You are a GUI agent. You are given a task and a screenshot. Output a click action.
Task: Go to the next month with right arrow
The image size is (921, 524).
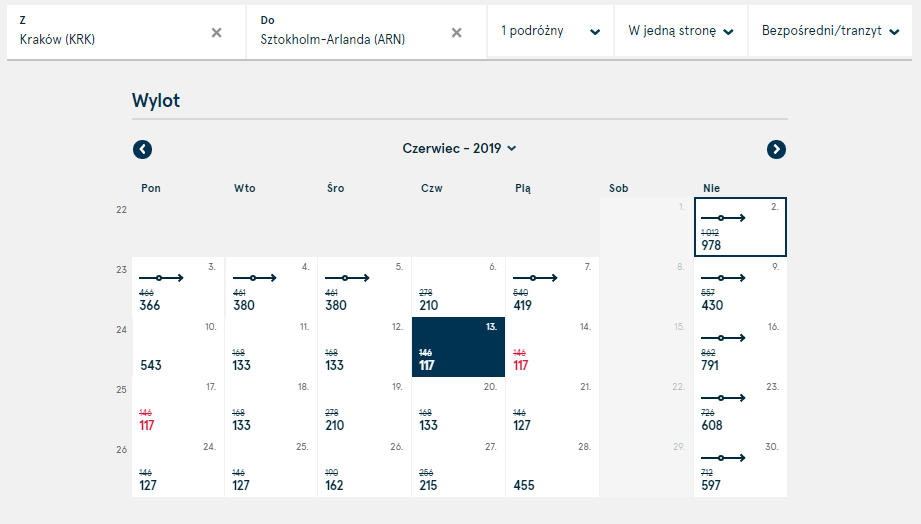click(776, 149)
